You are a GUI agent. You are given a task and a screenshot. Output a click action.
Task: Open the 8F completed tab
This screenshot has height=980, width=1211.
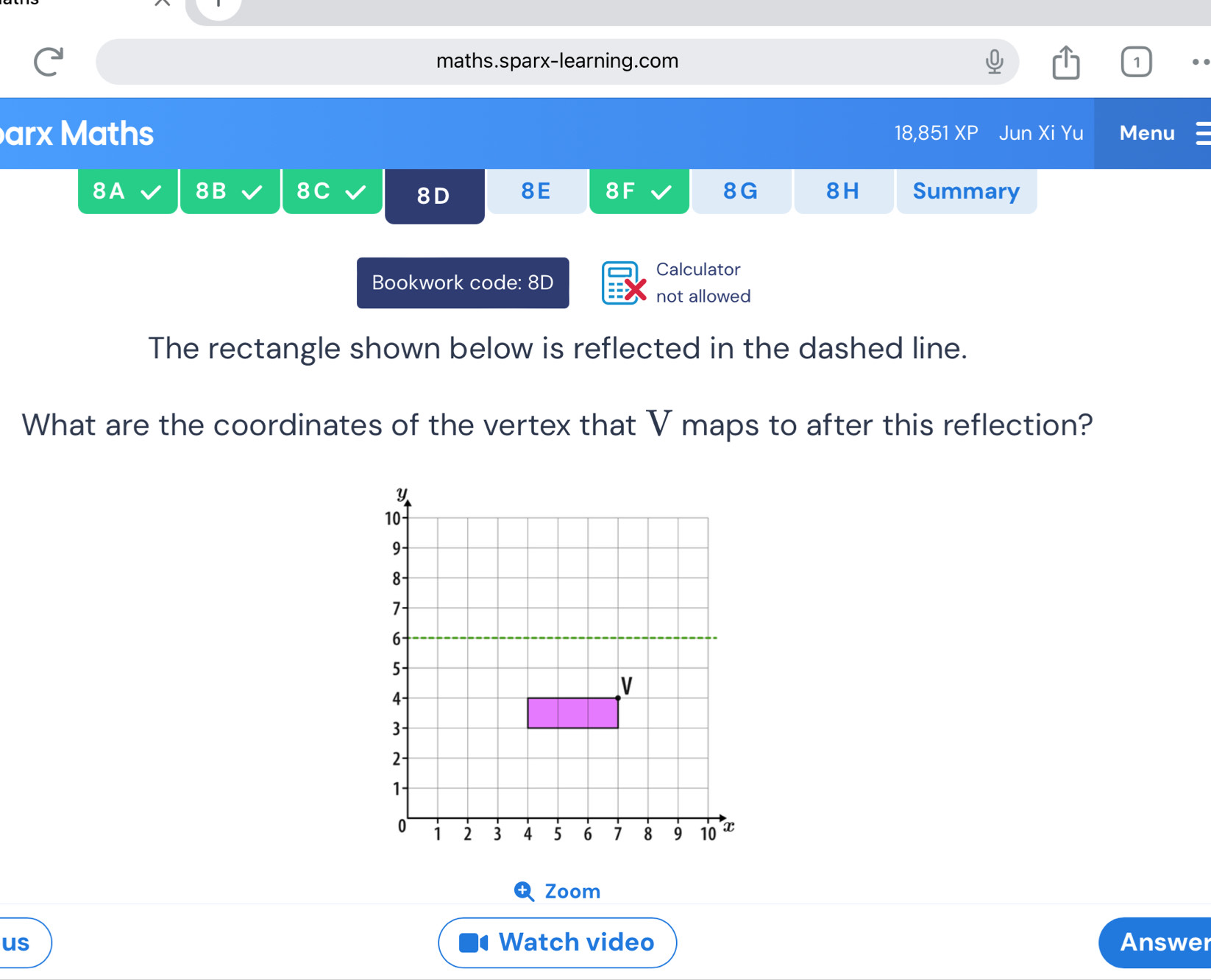point(639,191)
